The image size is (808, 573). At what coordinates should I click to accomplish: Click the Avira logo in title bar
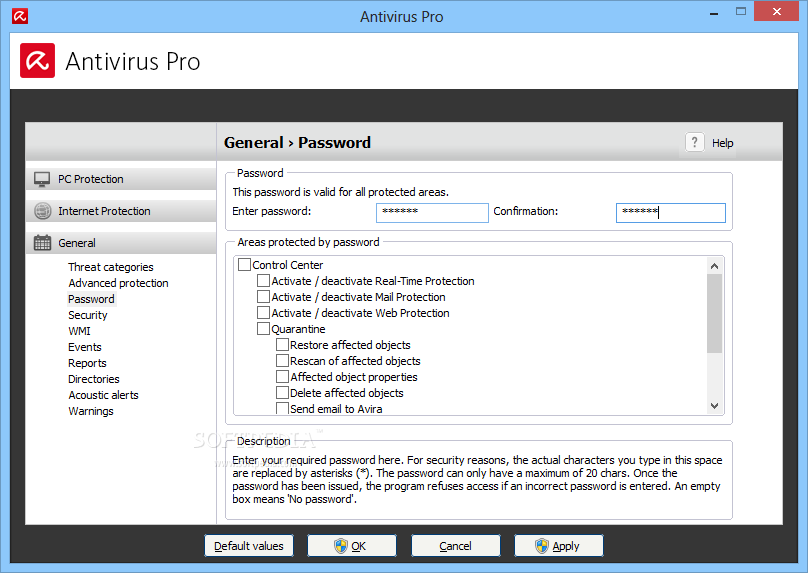pos(20,16)
